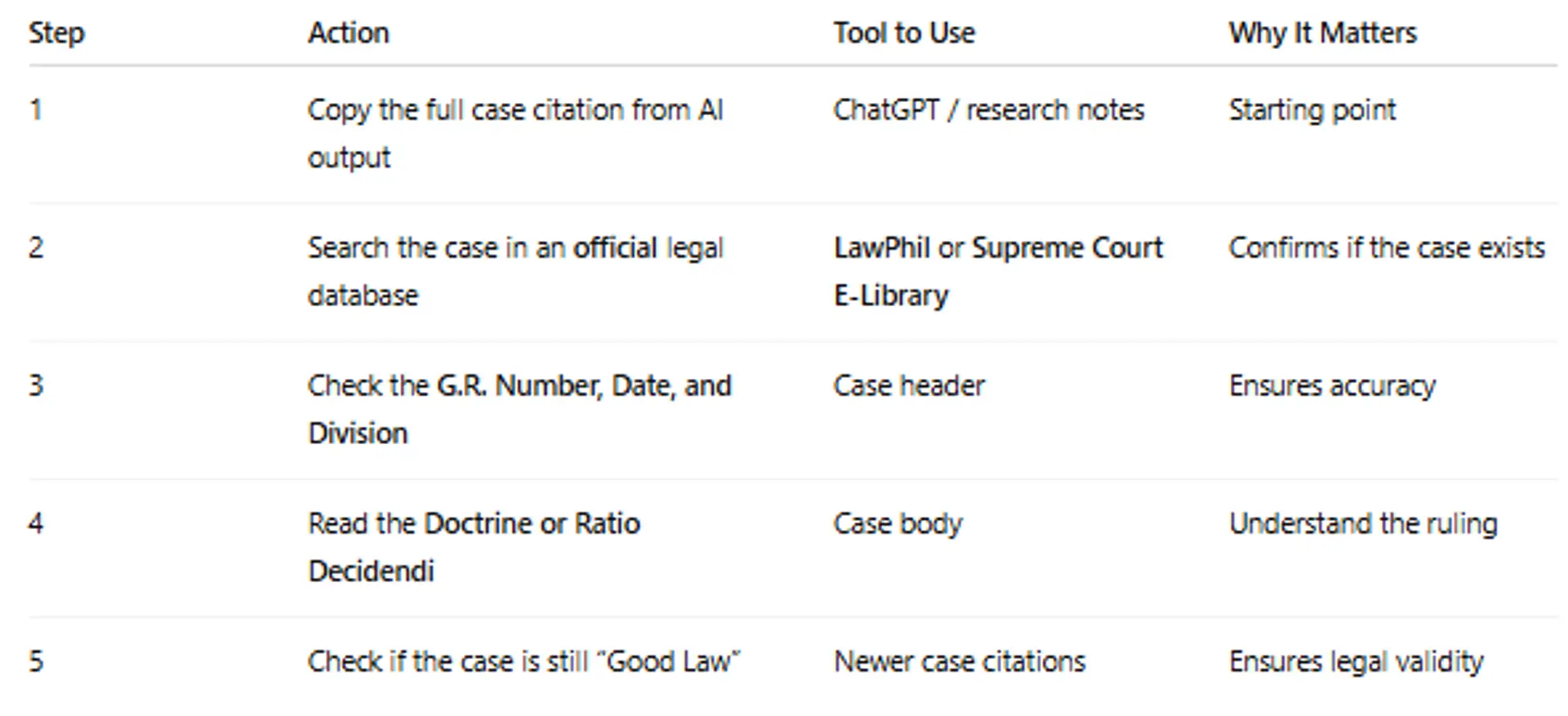This screenshot has width=1568, height=716.
Task: Select the "Case header" cell
Action: click(909, 386)
